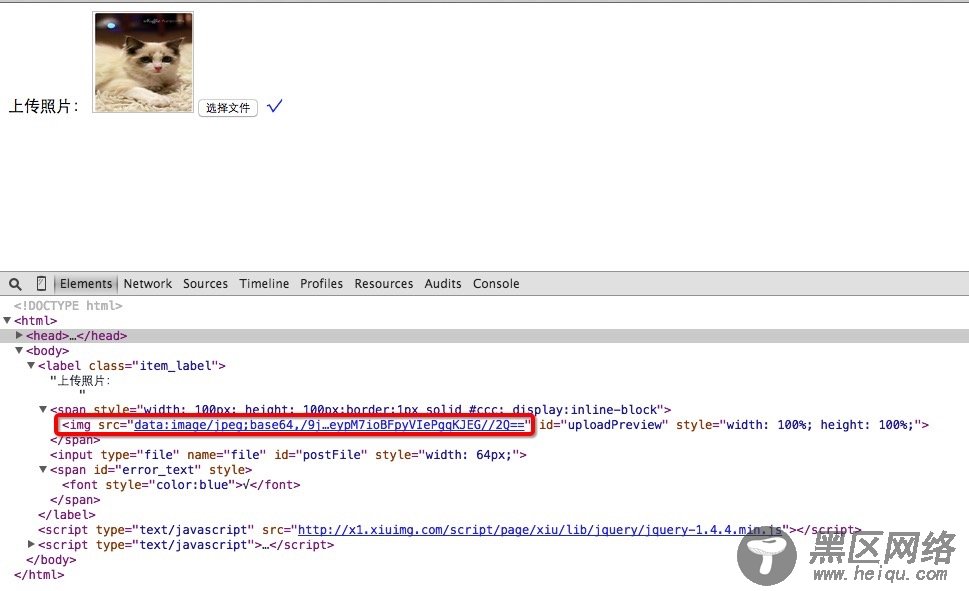Click the magnifier inspect element icon
The width and height of the screenshot is (969, 591).
coord(15,284)
